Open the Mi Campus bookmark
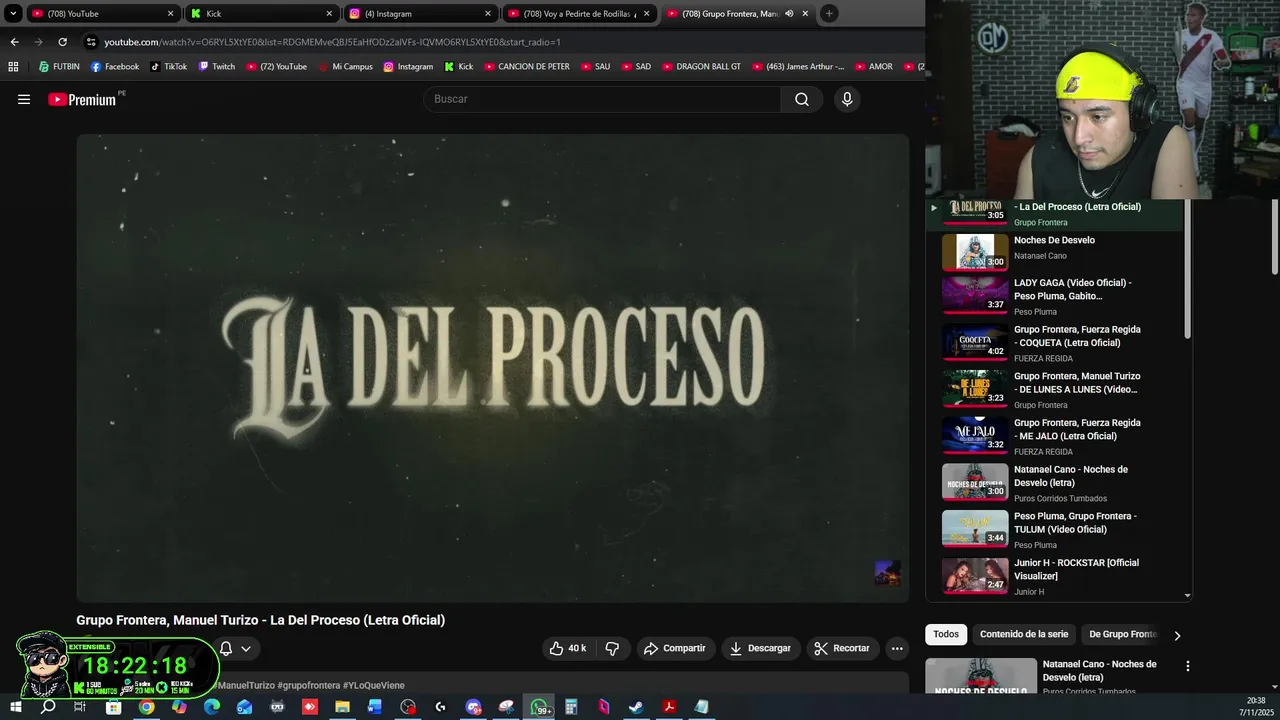The image size is (1280, 720). 345,67
